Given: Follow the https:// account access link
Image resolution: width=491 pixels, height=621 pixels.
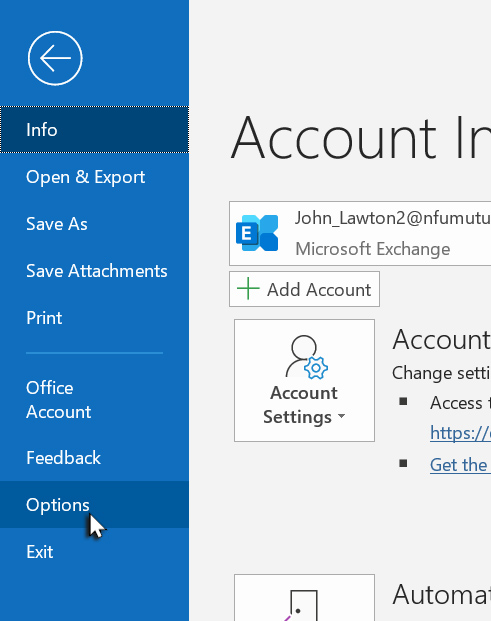Looking at the screenshot, I should 461,432.
